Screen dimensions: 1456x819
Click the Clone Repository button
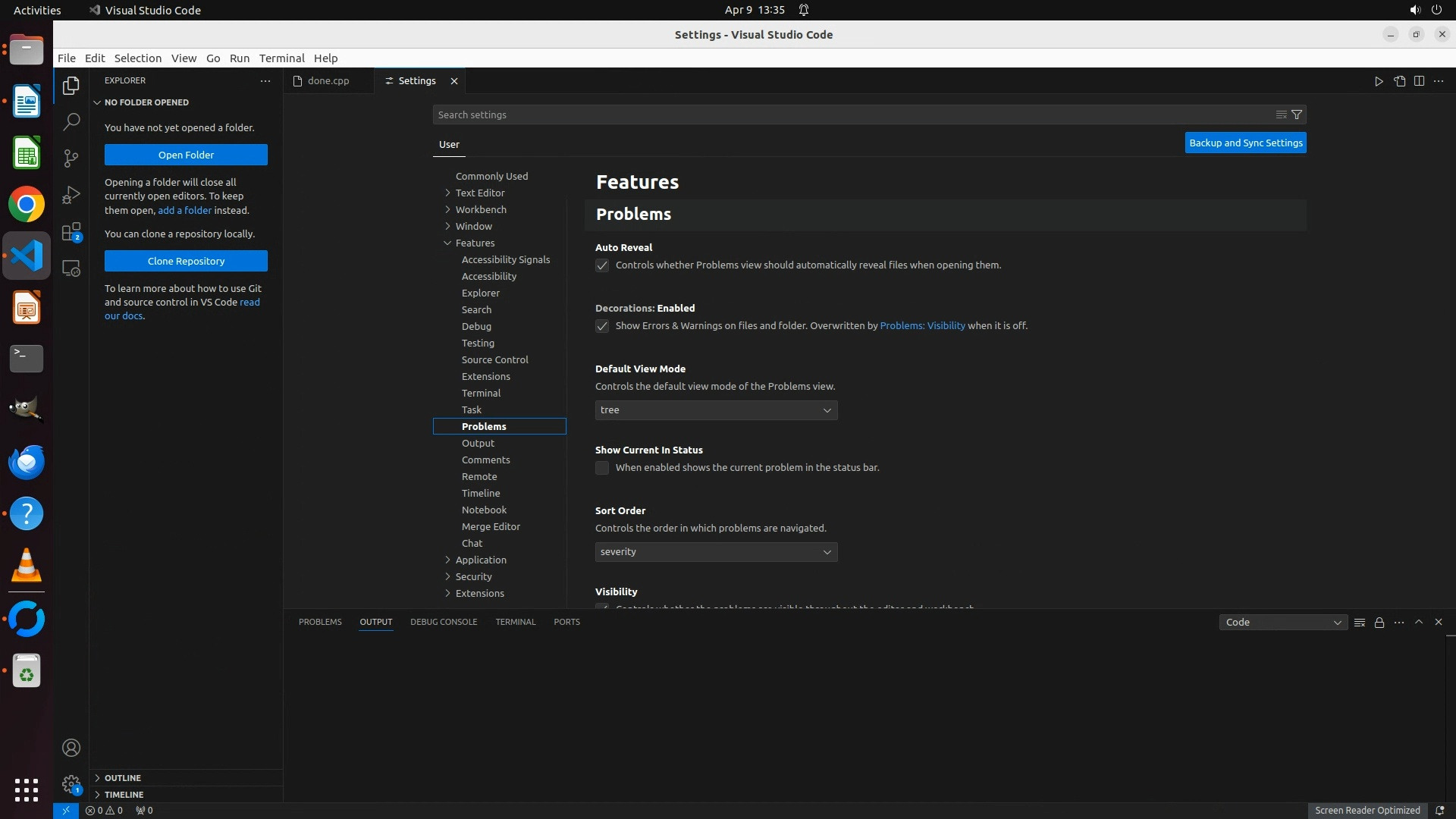(x=186, y=261)
